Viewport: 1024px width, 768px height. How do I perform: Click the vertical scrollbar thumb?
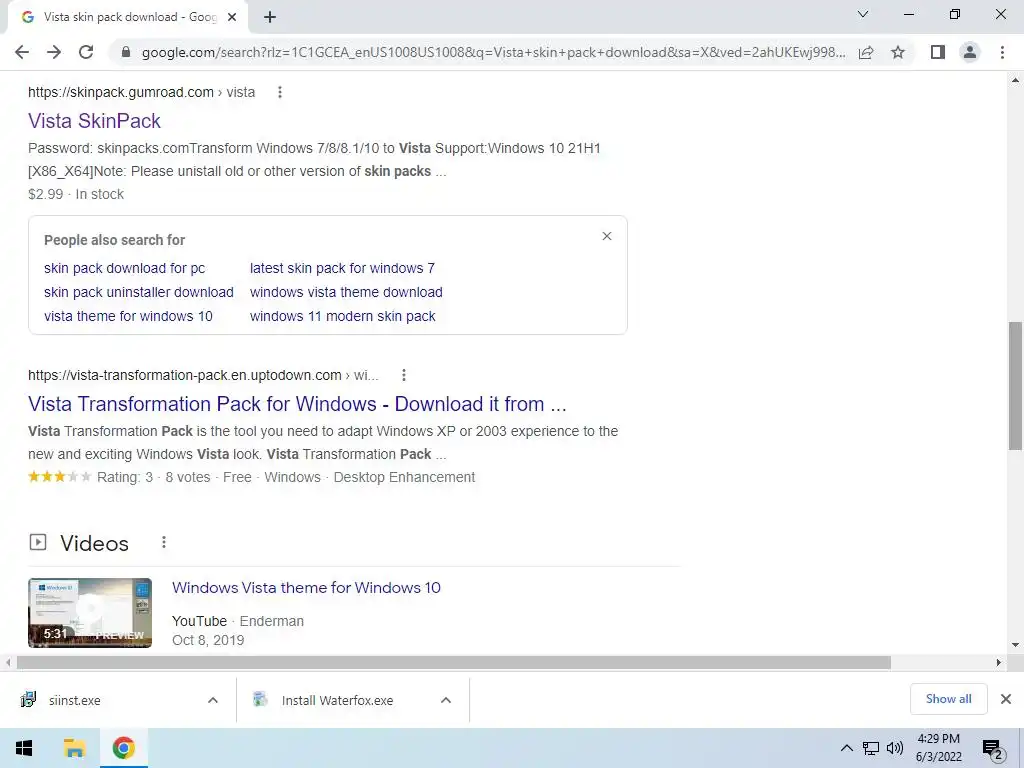point(1015,385)
